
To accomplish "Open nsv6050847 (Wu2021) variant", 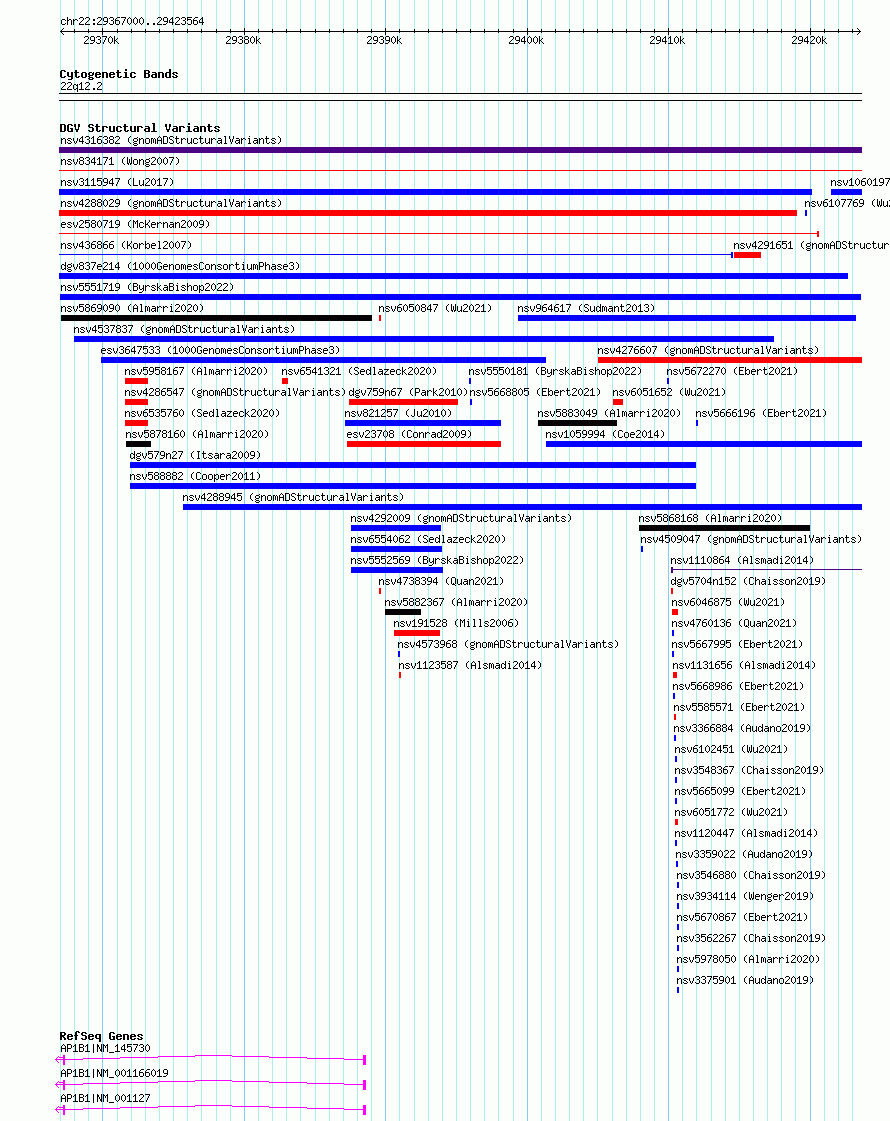I will 435,308.
